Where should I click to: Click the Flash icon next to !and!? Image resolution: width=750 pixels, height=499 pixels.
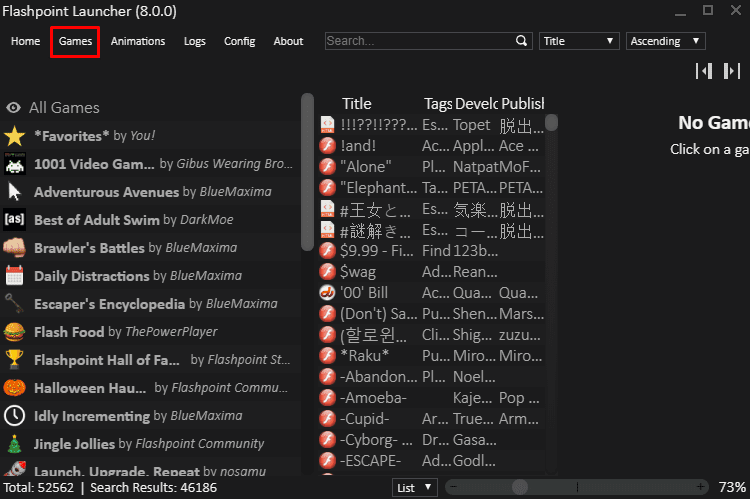327,145
